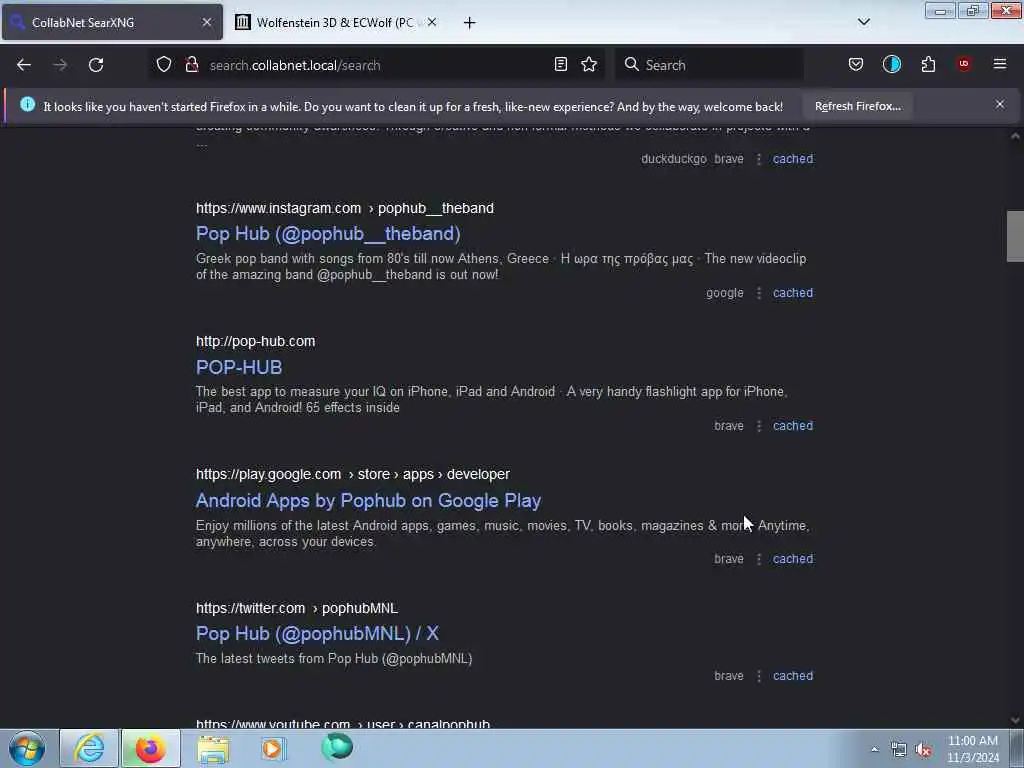Open Save to Pocket icon
Image resolution: width=1024 pixels, height=768 pixels.
point(856,64)
